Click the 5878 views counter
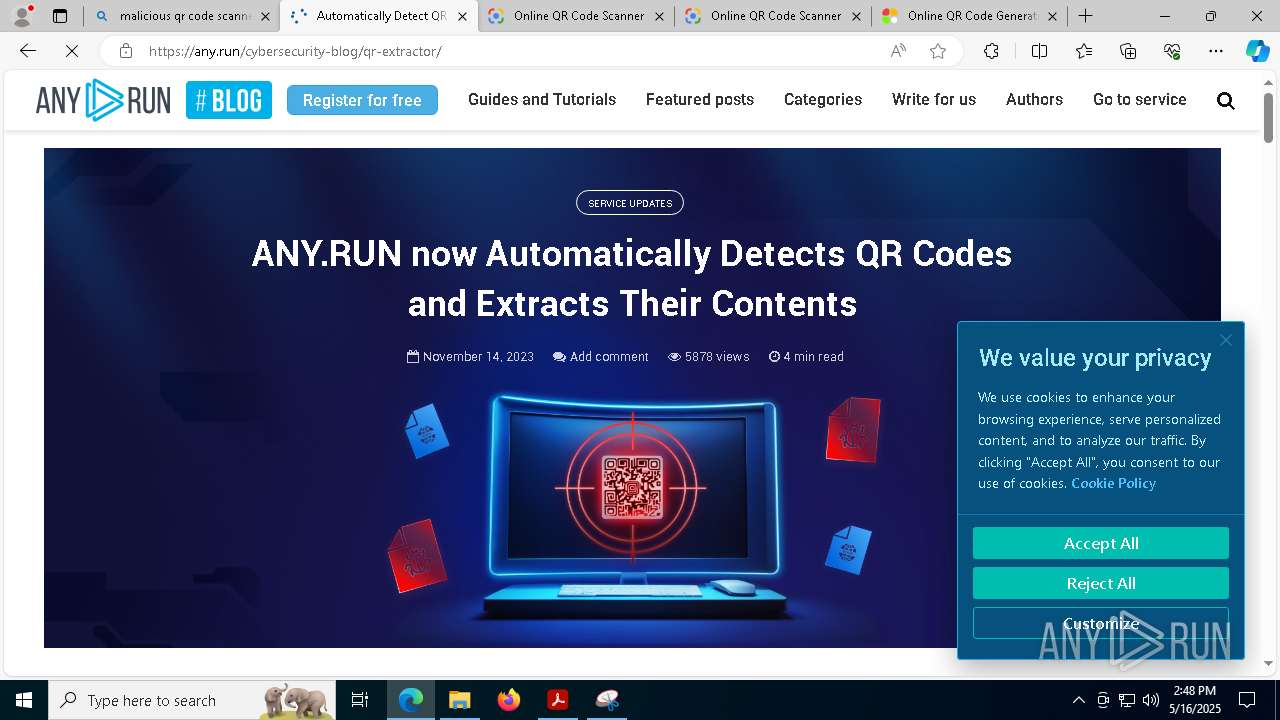 [x=708, y=357]
